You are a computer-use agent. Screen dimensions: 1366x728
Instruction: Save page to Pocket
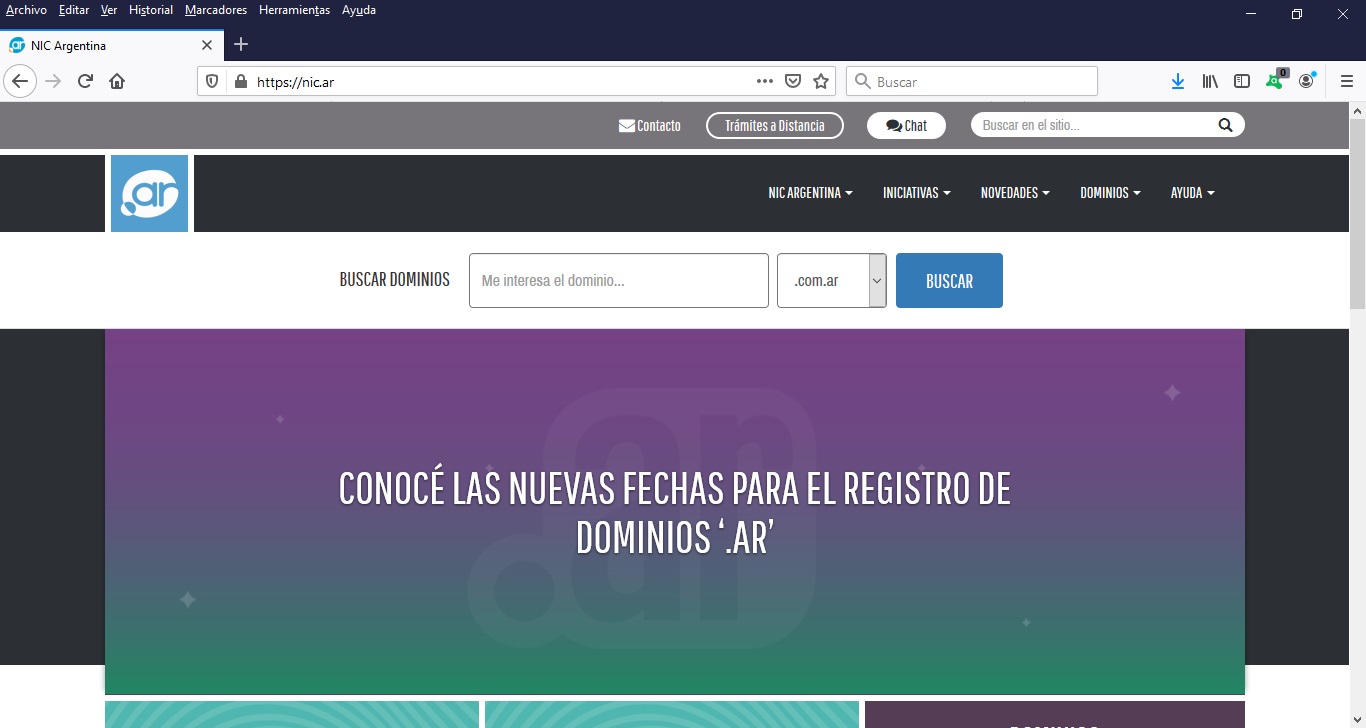pyautogui.click(x=793, y=81)
